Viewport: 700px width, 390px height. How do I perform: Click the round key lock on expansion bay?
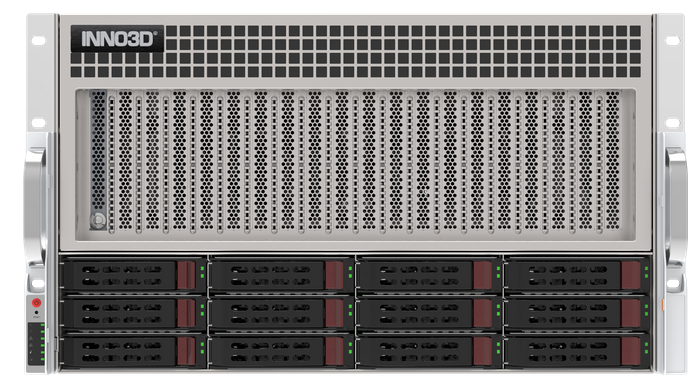(98, 220)
